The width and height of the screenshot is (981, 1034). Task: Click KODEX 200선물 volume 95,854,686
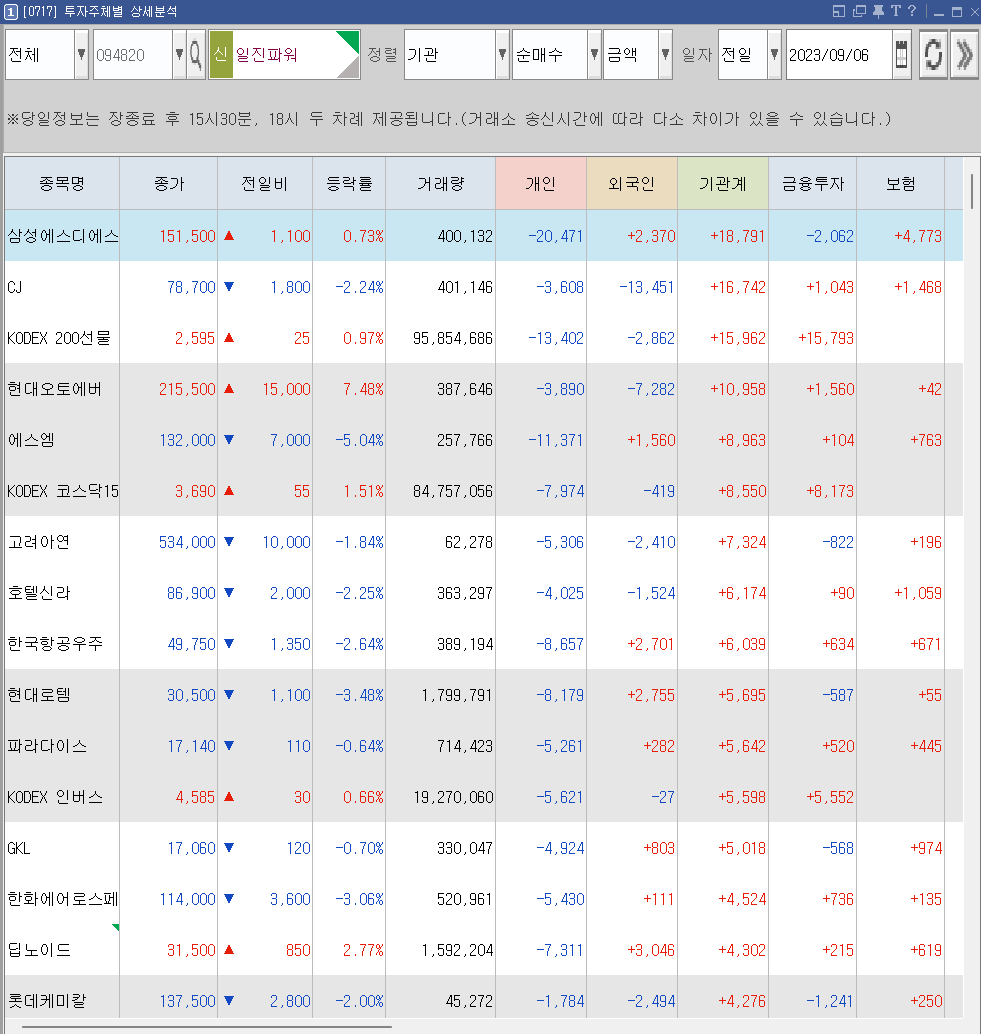pyautogui.click(x=452, y=338)
